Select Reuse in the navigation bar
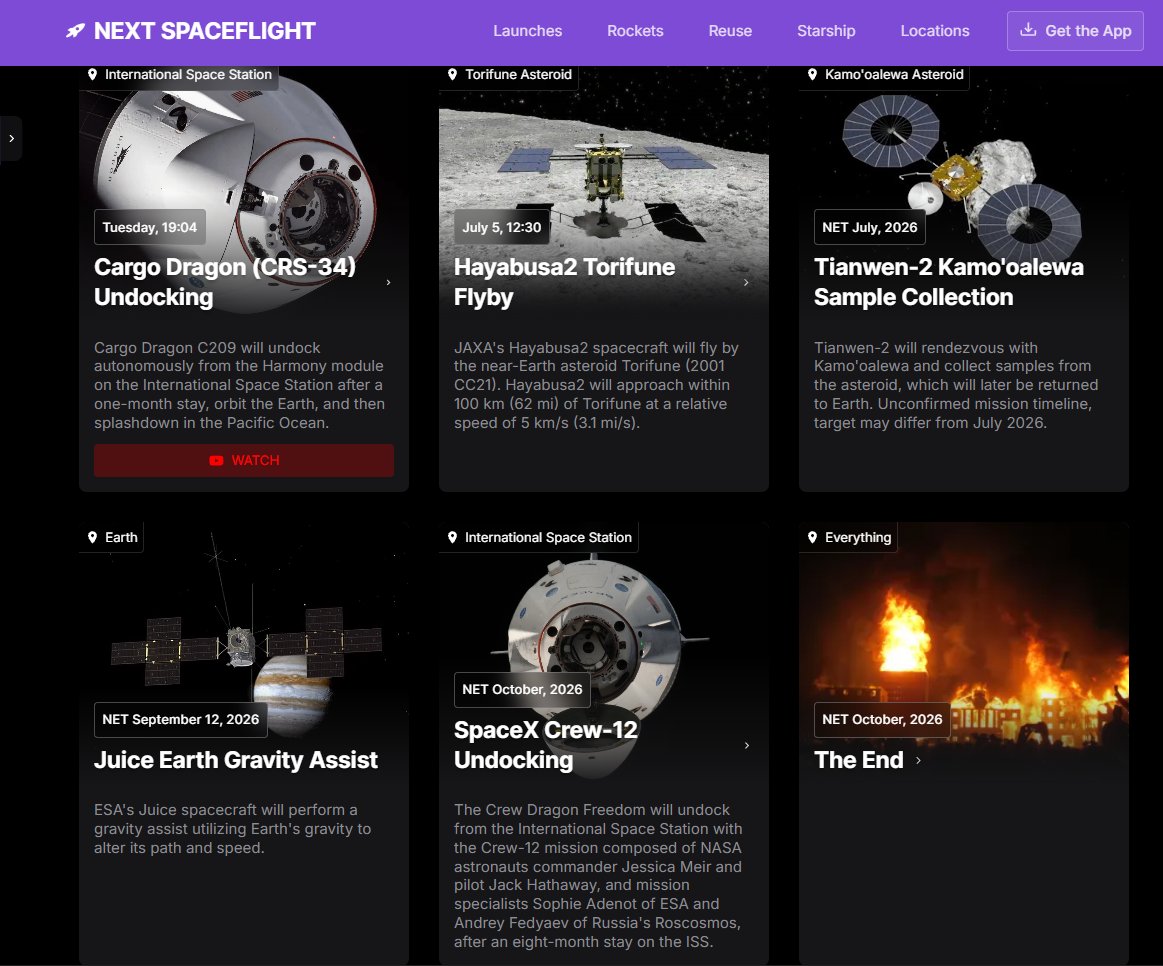This screenshot has height=966, width=1163. (x=730, y=31)
